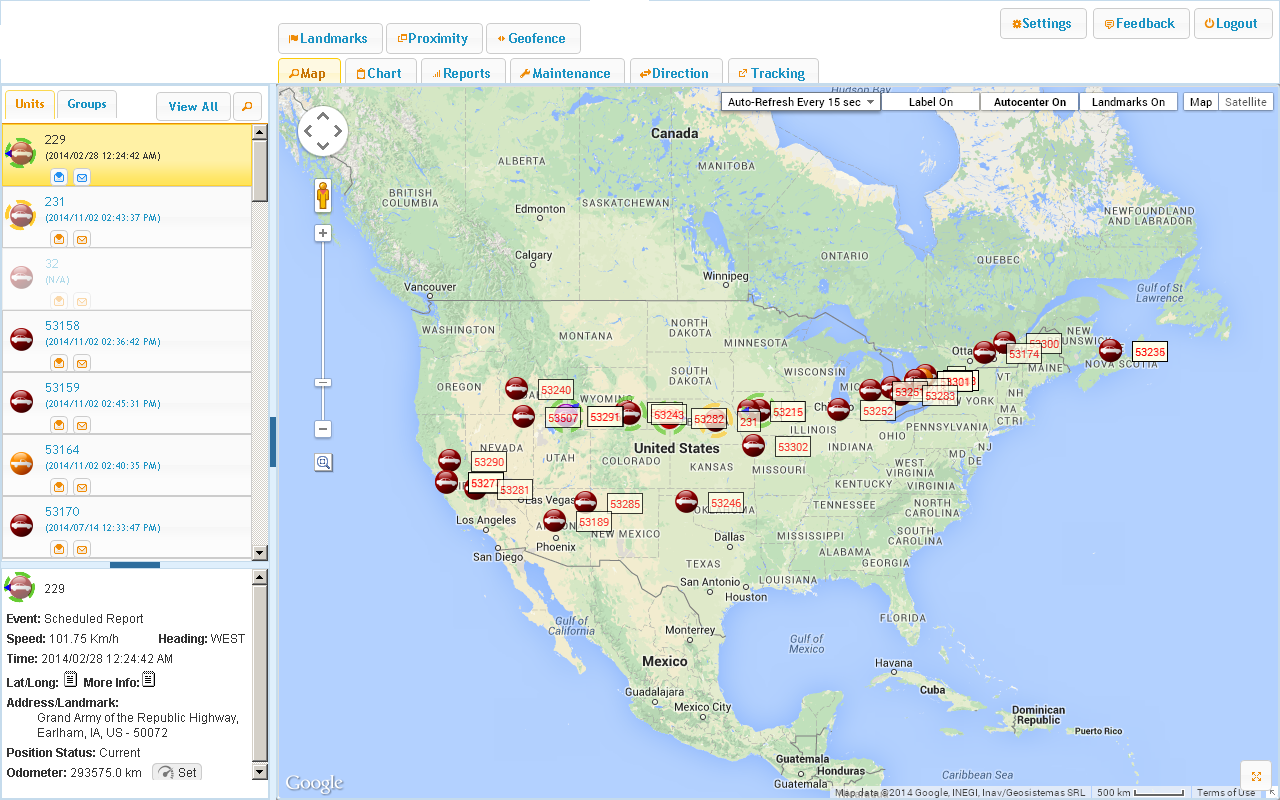Switch to the Groups tab
Image resolution: width=1280 pixels, height=800 pixels.
point(87,104)
